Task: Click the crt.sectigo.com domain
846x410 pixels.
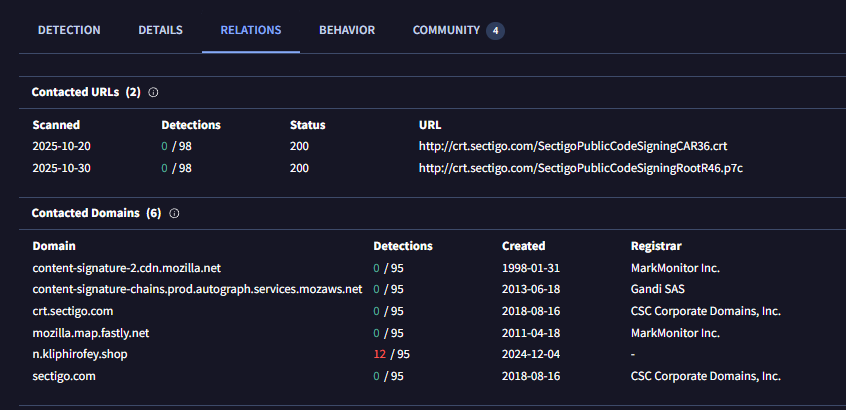Action: pyautogui.click(x=73, y=311)
